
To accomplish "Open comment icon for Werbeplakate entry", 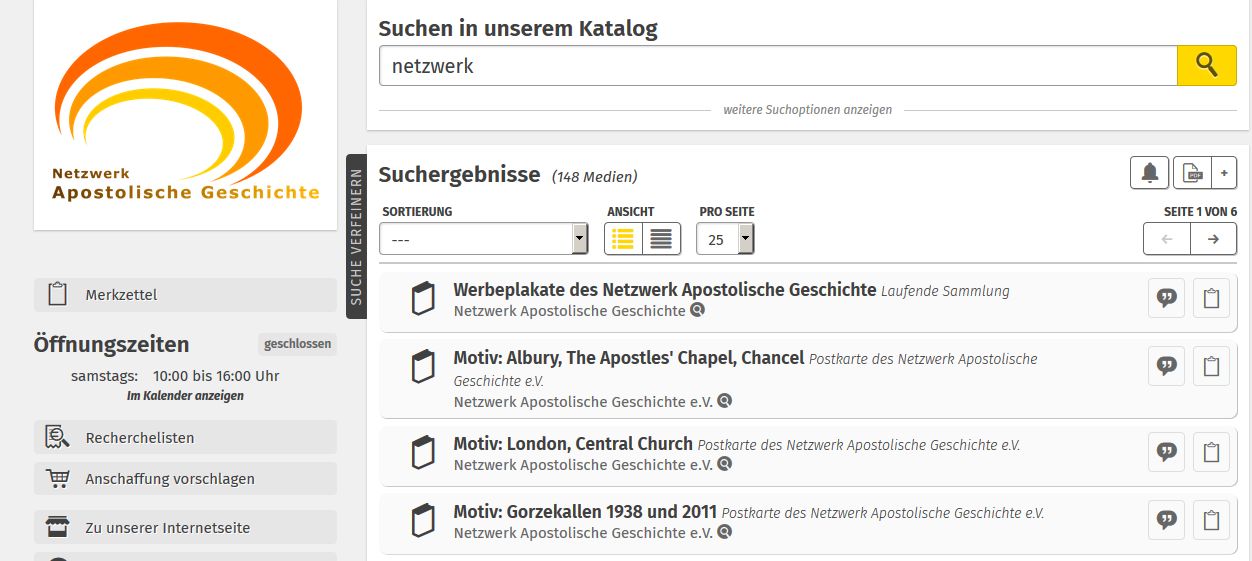I will pos(1166,298).
